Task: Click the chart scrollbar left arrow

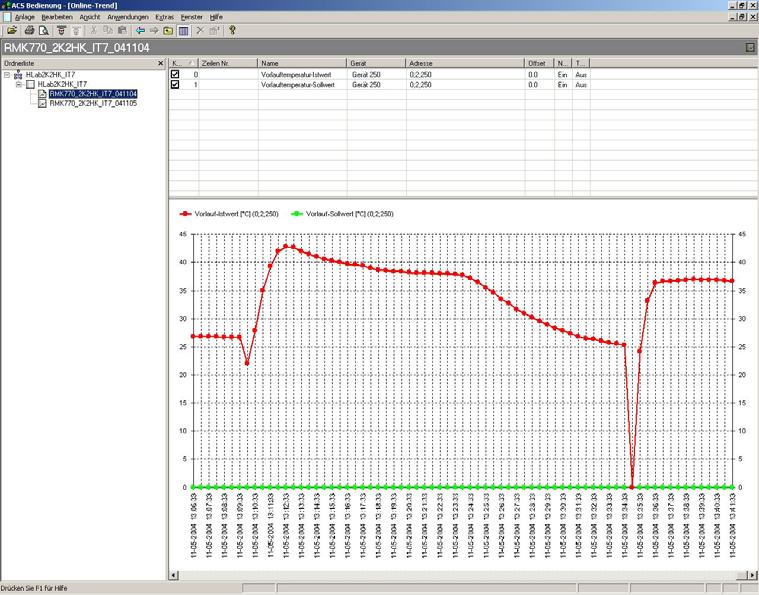Action: pyautogui.click(x=174, y=575)
